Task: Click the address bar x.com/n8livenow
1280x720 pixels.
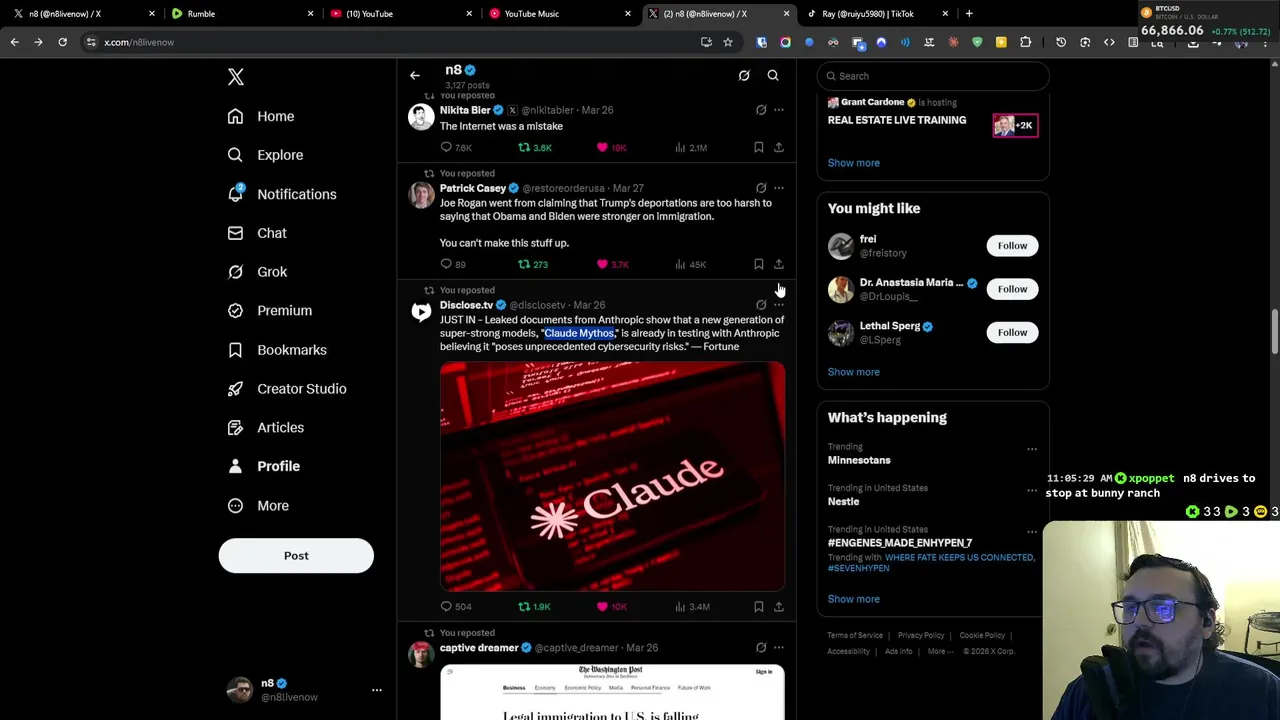Action: 139,42
